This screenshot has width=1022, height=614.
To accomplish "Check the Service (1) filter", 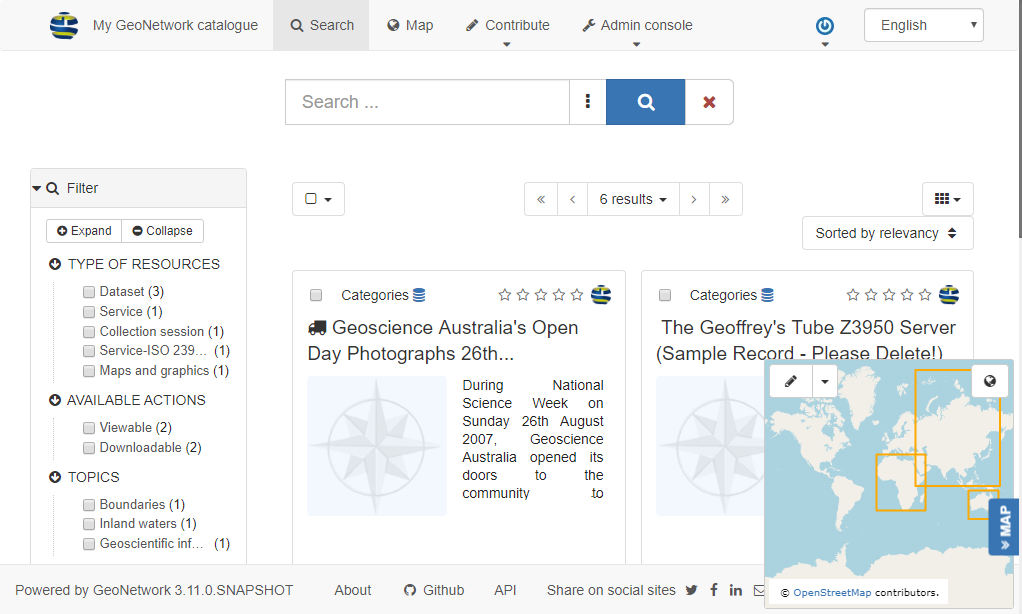I will [89, 312].
